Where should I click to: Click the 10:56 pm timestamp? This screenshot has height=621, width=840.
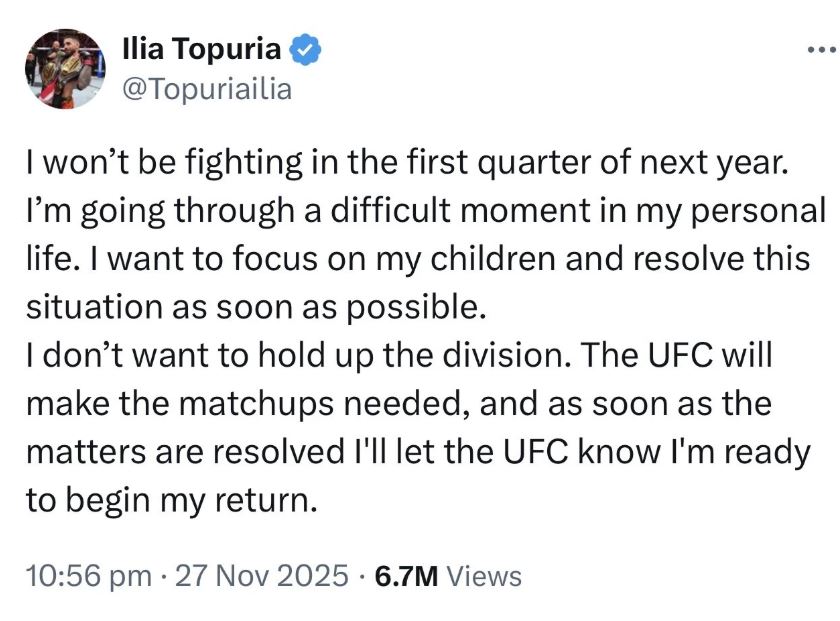tap(85, 576)
